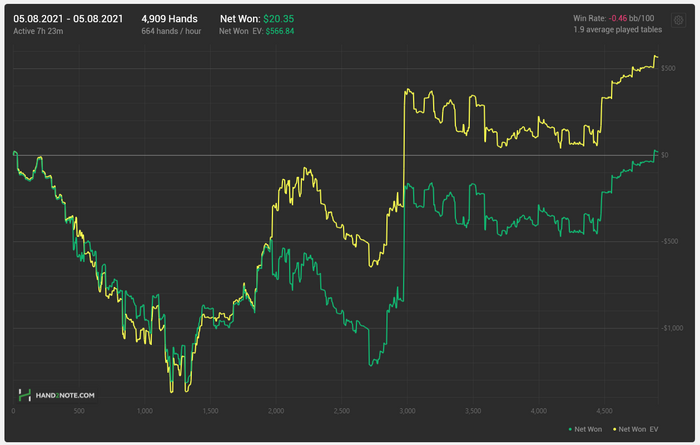Click the 3,000 x-axis tick label
This screenshot has width=700, height=445.
click(x=407, y=411)
